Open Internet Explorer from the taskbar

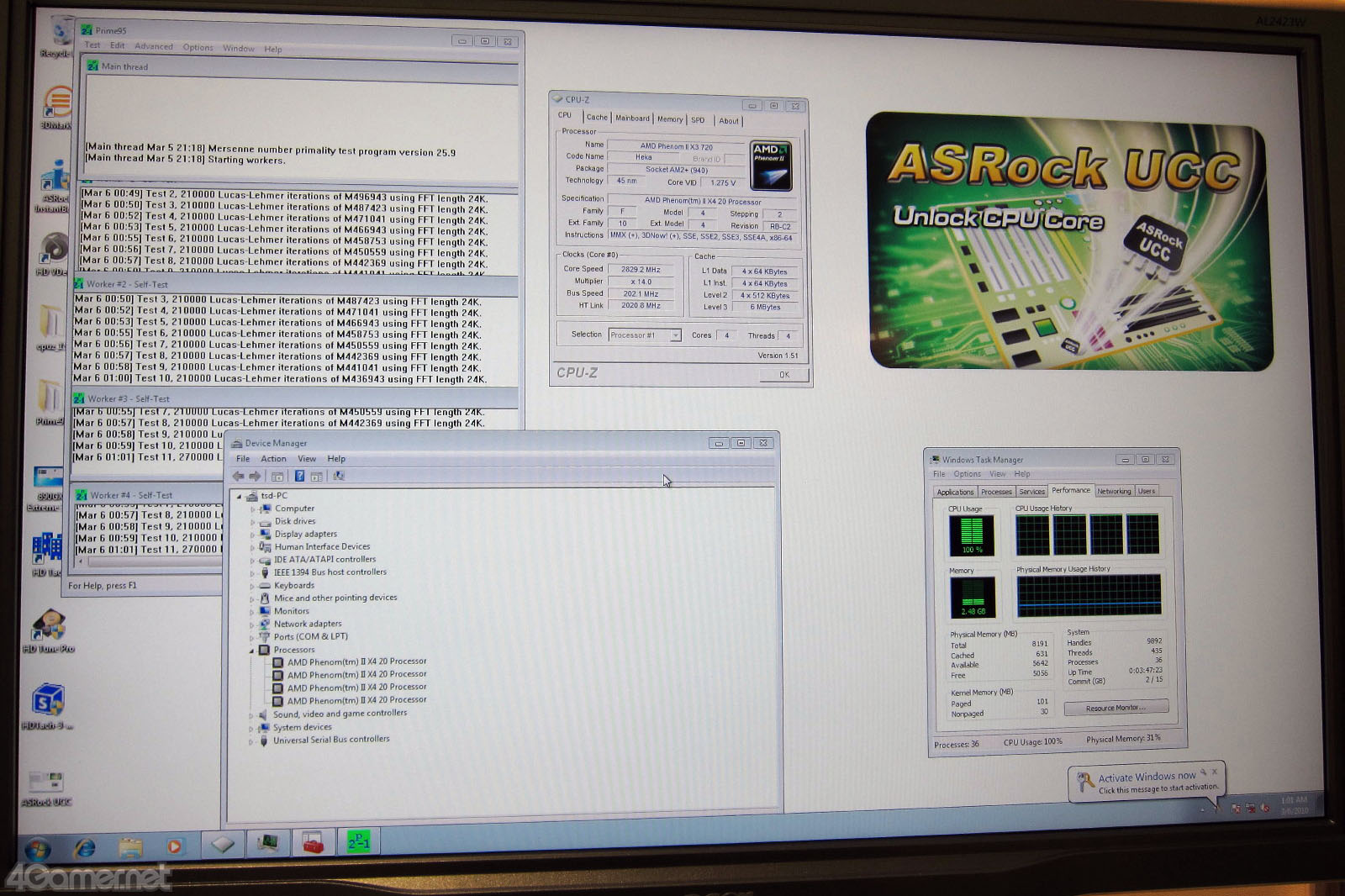click(x=84, y=848)
